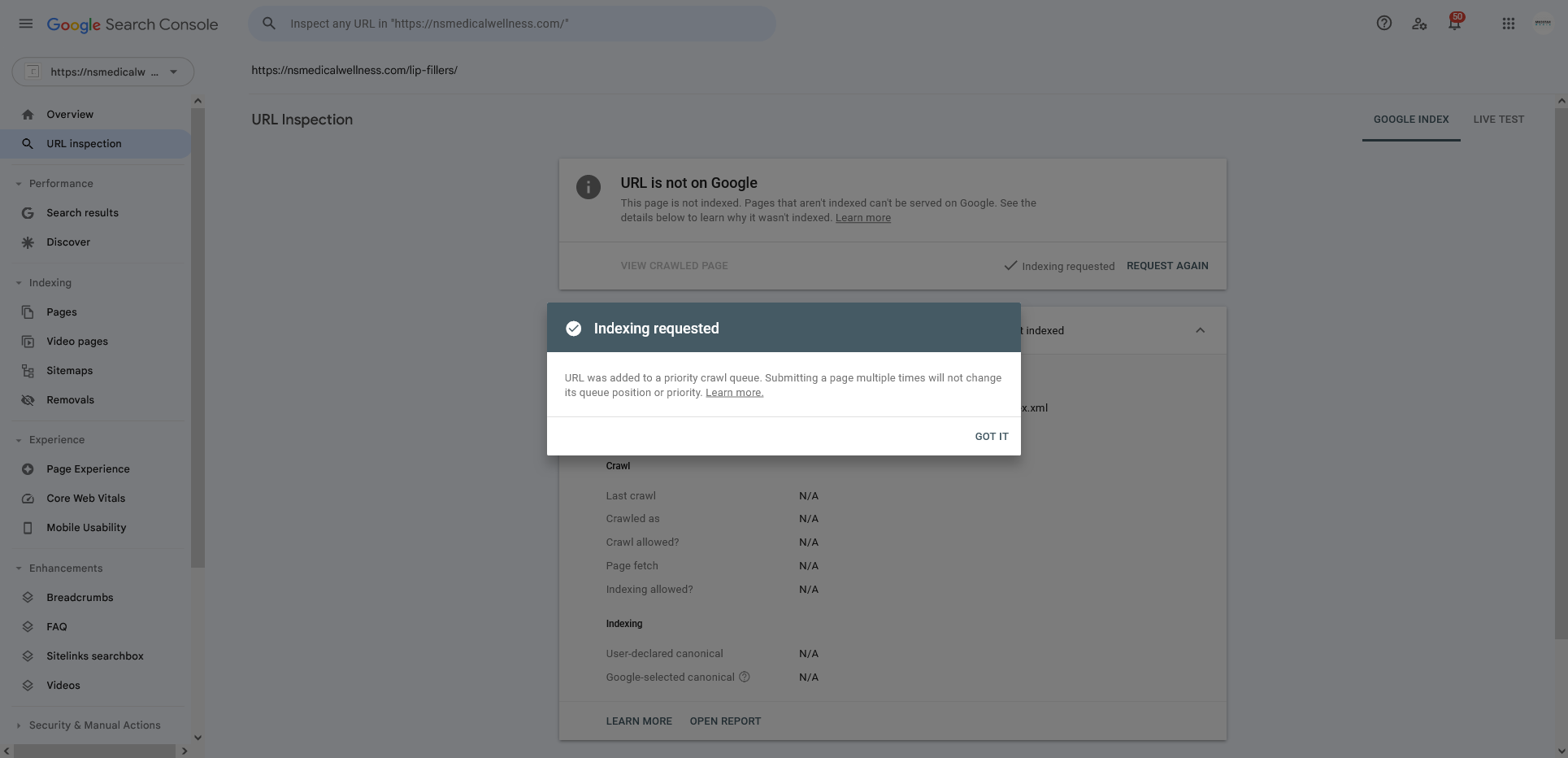The image size is (1568, 758).
Task: Focus the Inspect any URL search field
Action: pos(512,24)
